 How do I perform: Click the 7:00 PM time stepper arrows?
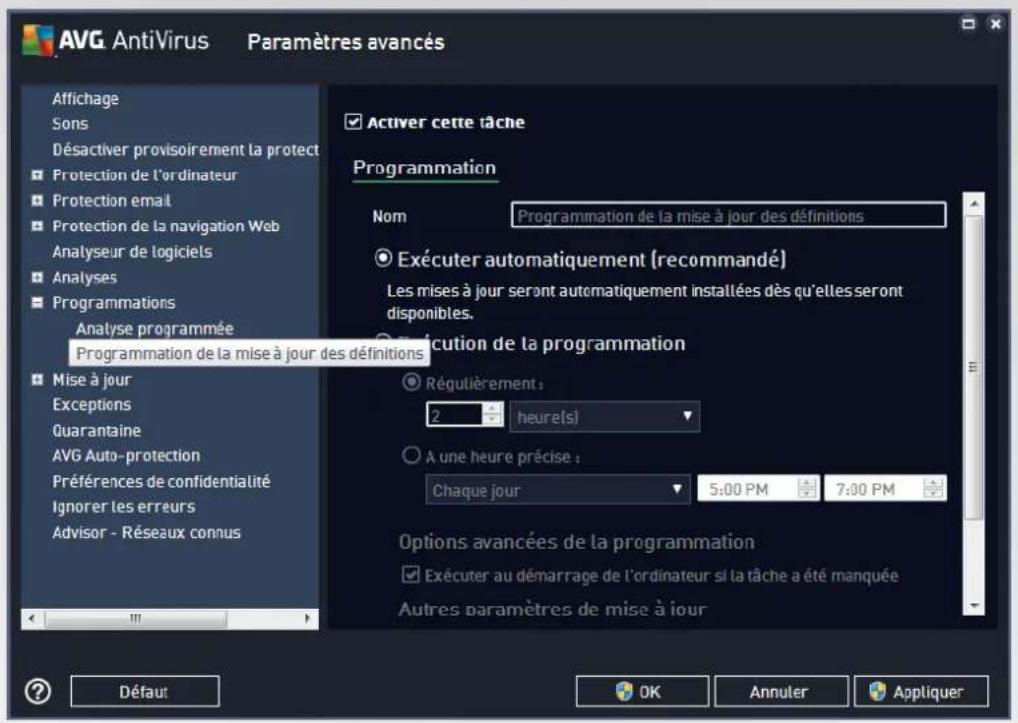[934, 489]
